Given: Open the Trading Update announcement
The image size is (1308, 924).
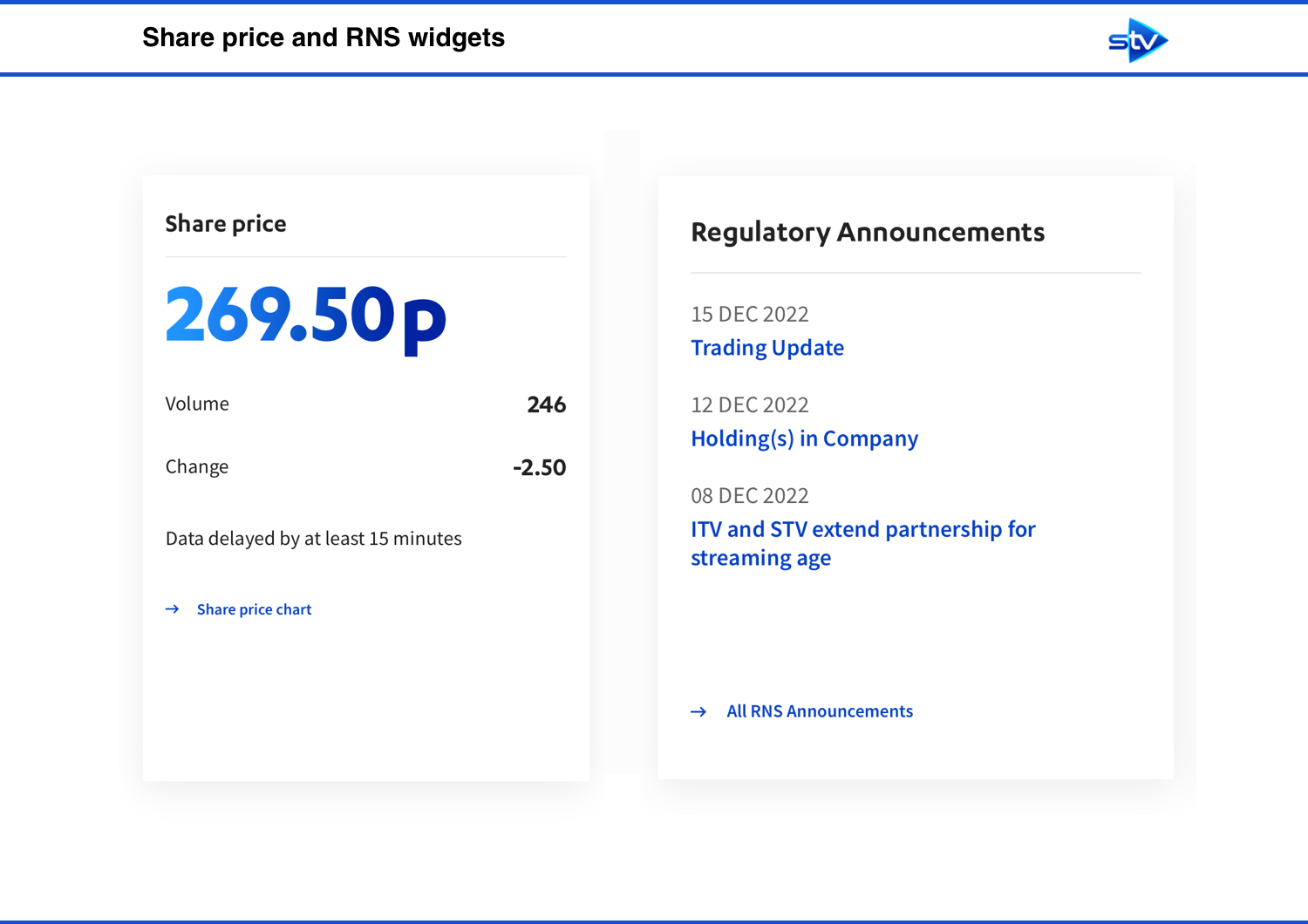Looking at the screenshot, I should (x=766, y=348).
